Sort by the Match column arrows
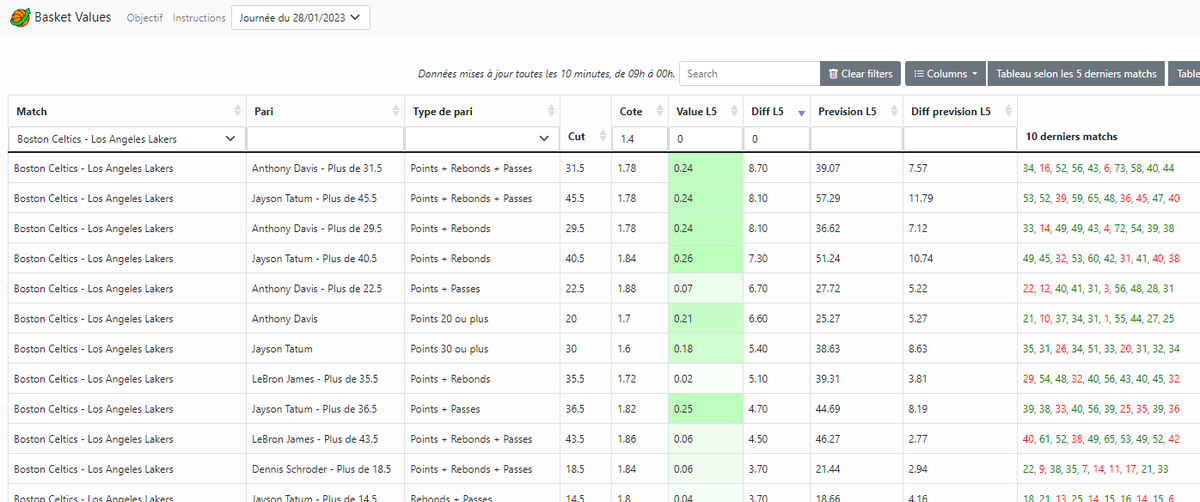 (237, 111)
